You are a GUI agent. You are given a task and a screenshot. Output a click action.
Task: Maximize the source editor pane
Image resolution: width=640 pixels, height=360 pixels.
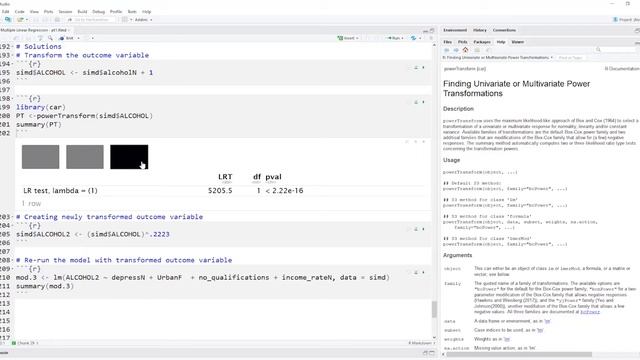tap(432, 30)
